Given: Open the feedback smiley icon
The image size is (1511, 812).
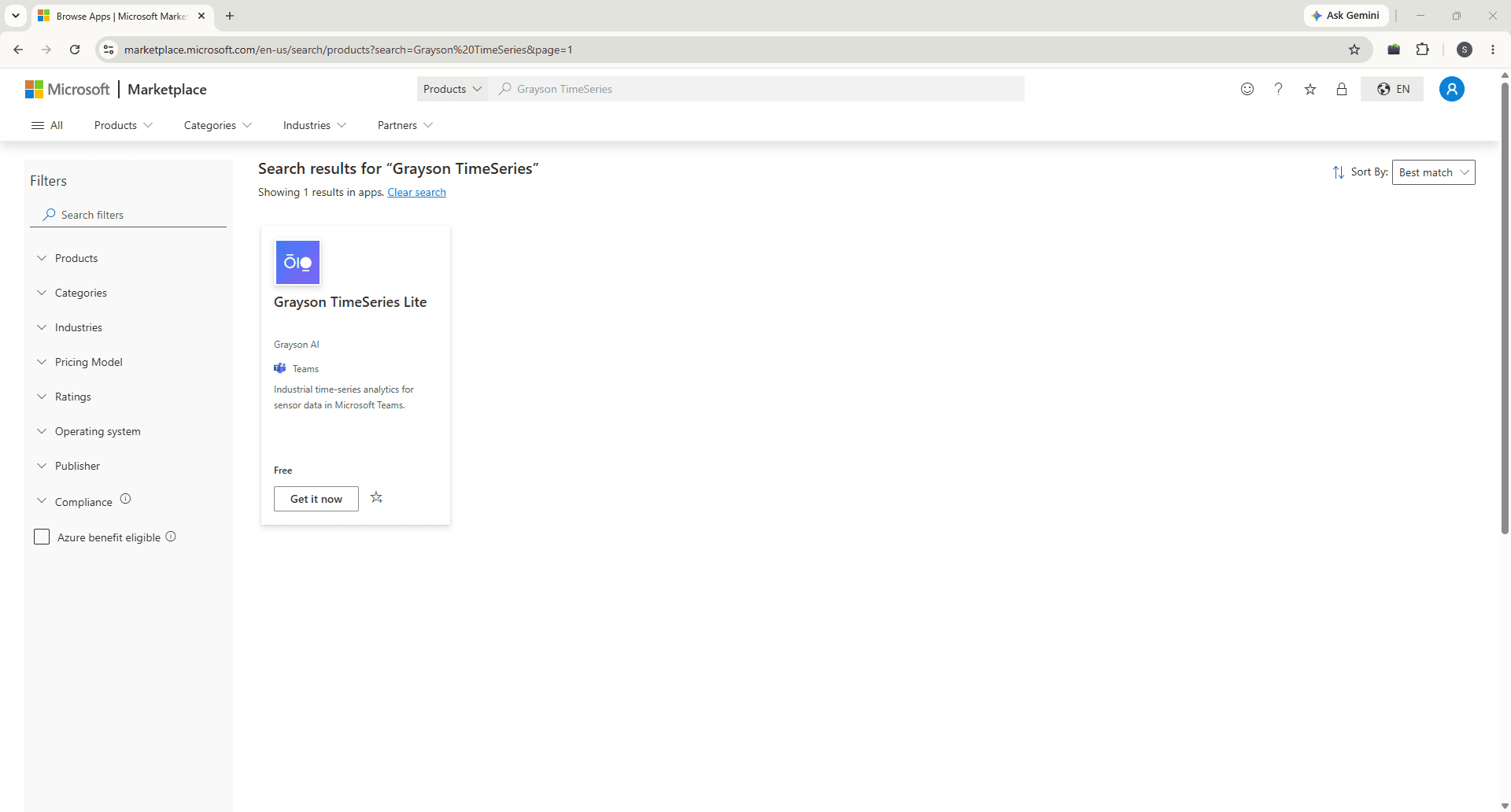Looking at the screenshot, I should pos(1247,90).
